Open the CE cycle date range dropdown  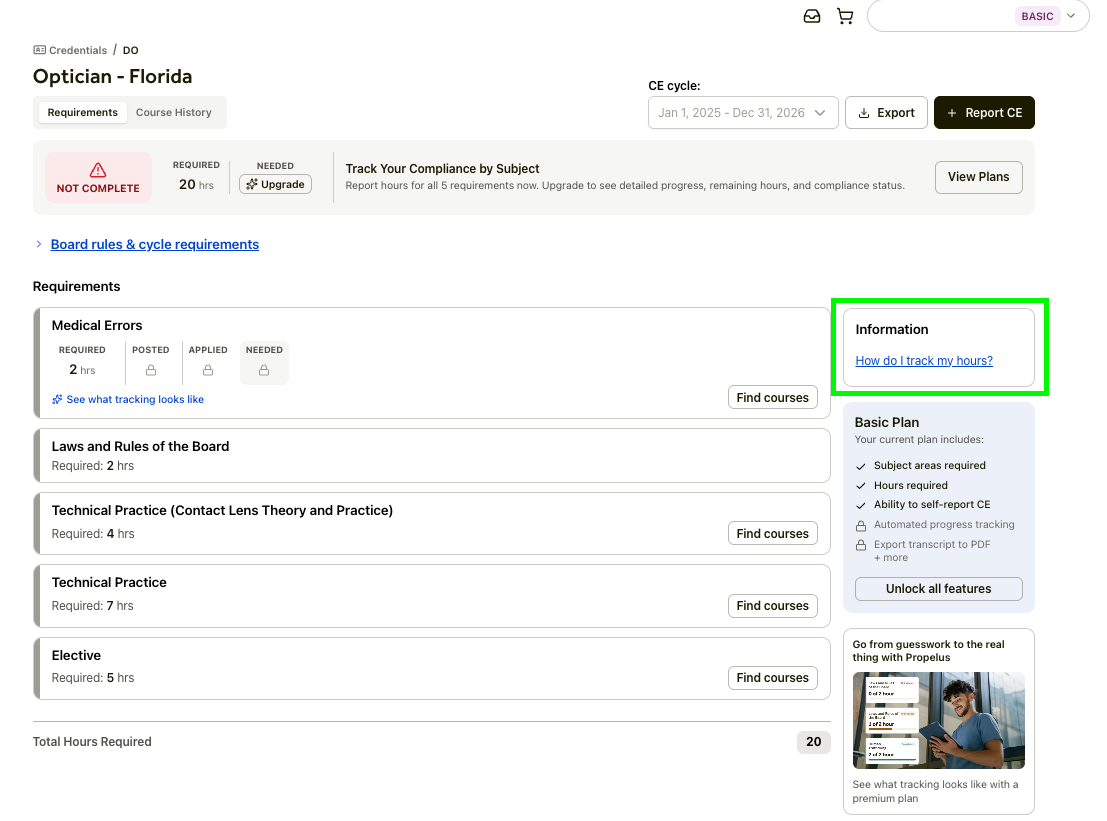coord(743,113)
